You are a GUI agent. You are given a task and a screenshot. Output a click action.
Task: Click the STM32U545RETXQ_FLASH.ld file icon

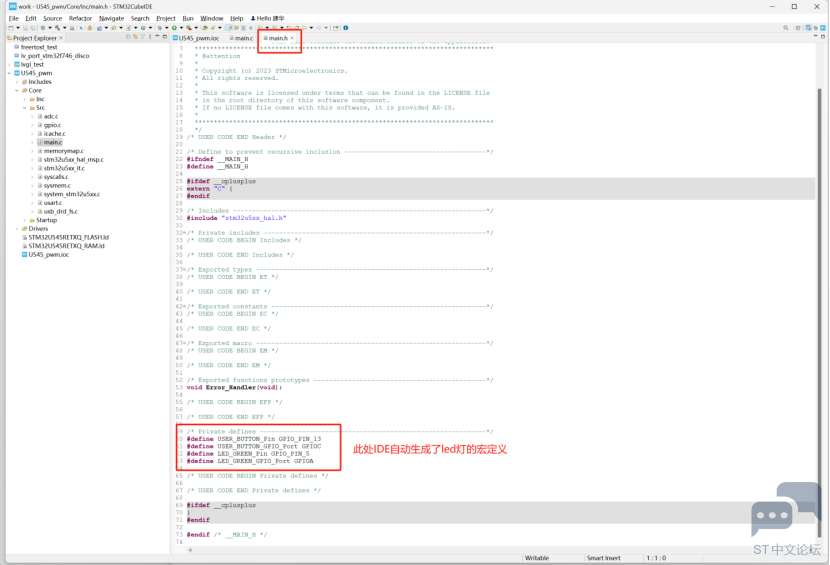(24, 237)
